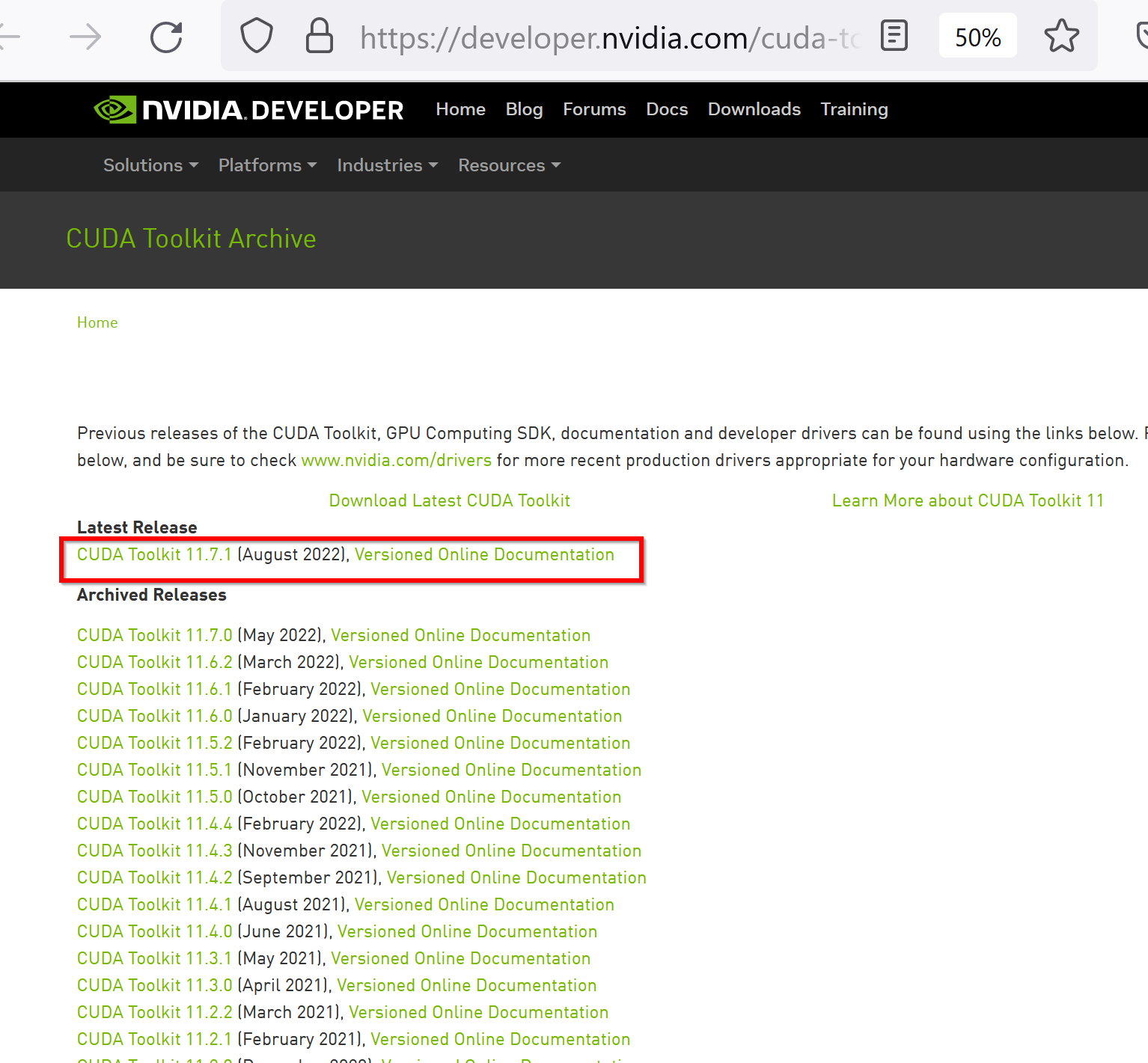Expand the Resources dropdown menu
This screenshot has height=1063, width=1148.
(509, 165)
